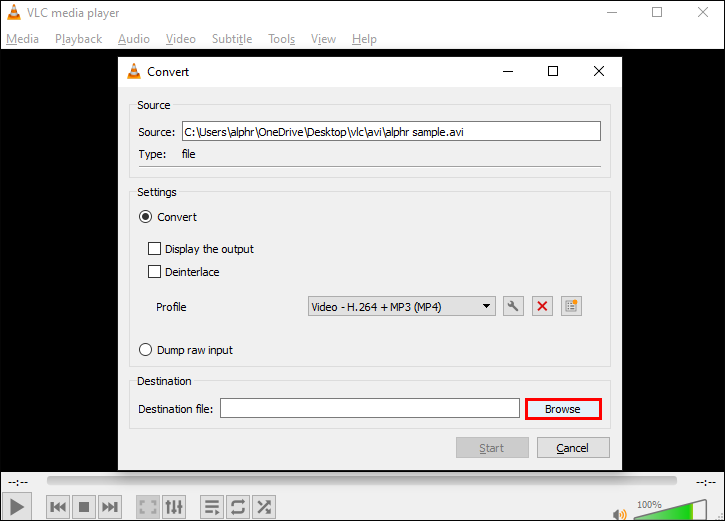725x521 pixels.
Task: Skip to previous media button
Action: pyautogui.click(x=58, y=507)
